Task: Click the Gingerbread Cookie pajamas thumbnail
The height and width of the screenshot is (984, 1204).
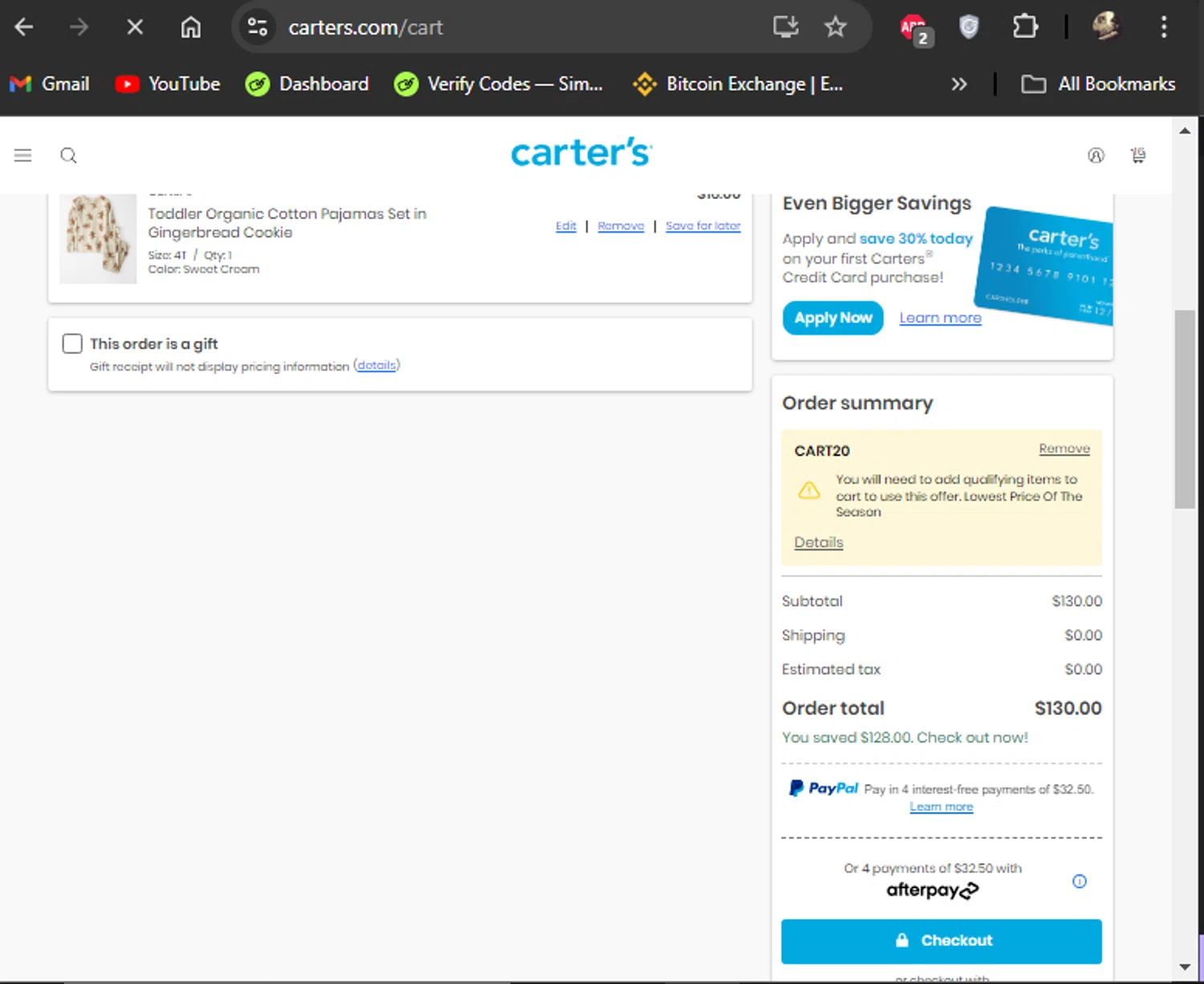Action: 98,238
